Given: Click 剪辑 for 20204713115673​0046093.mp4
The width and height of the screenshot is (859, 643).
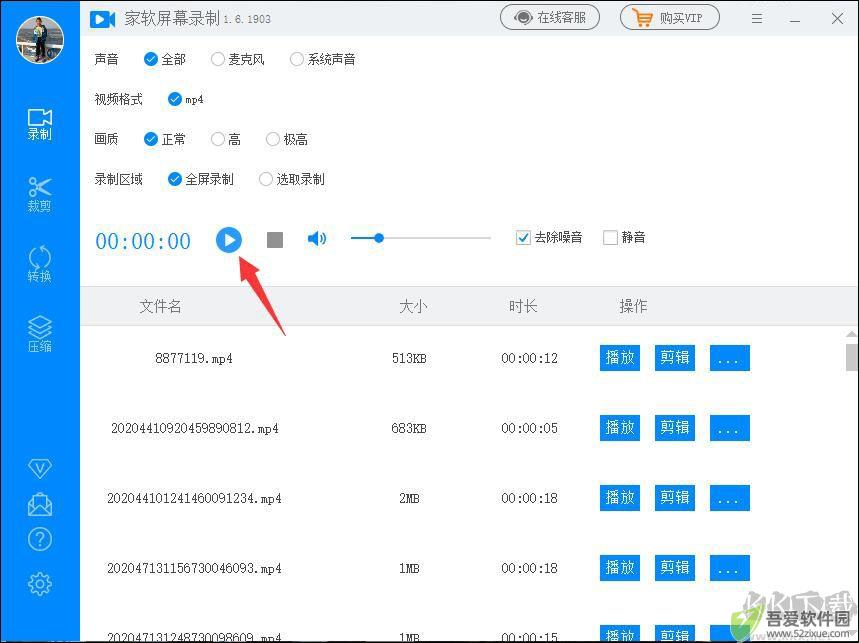Looking at the screenshot, I should pyautogui.click(x=675, y=568).
